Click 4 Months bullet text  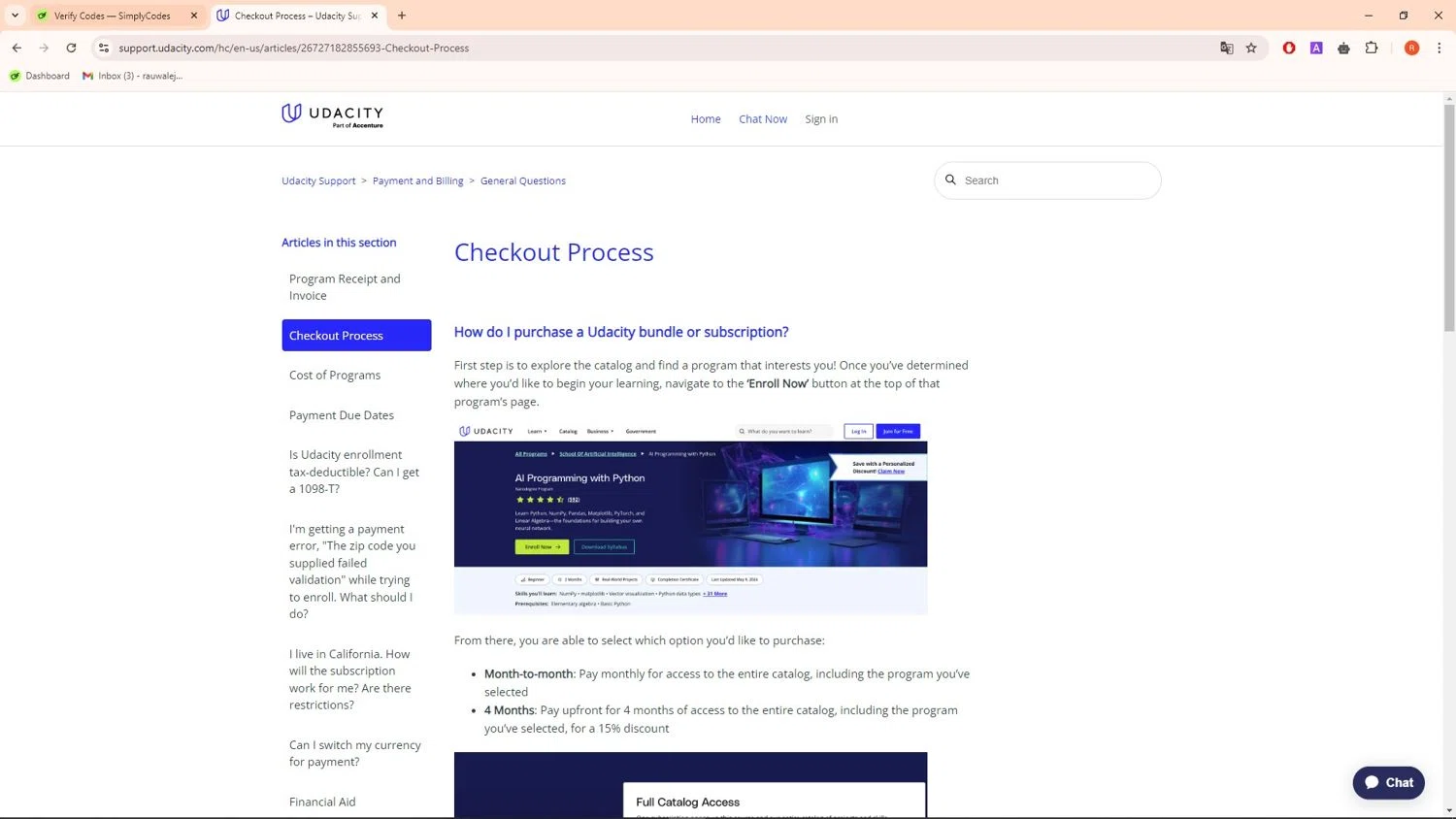tap(721, 719)
